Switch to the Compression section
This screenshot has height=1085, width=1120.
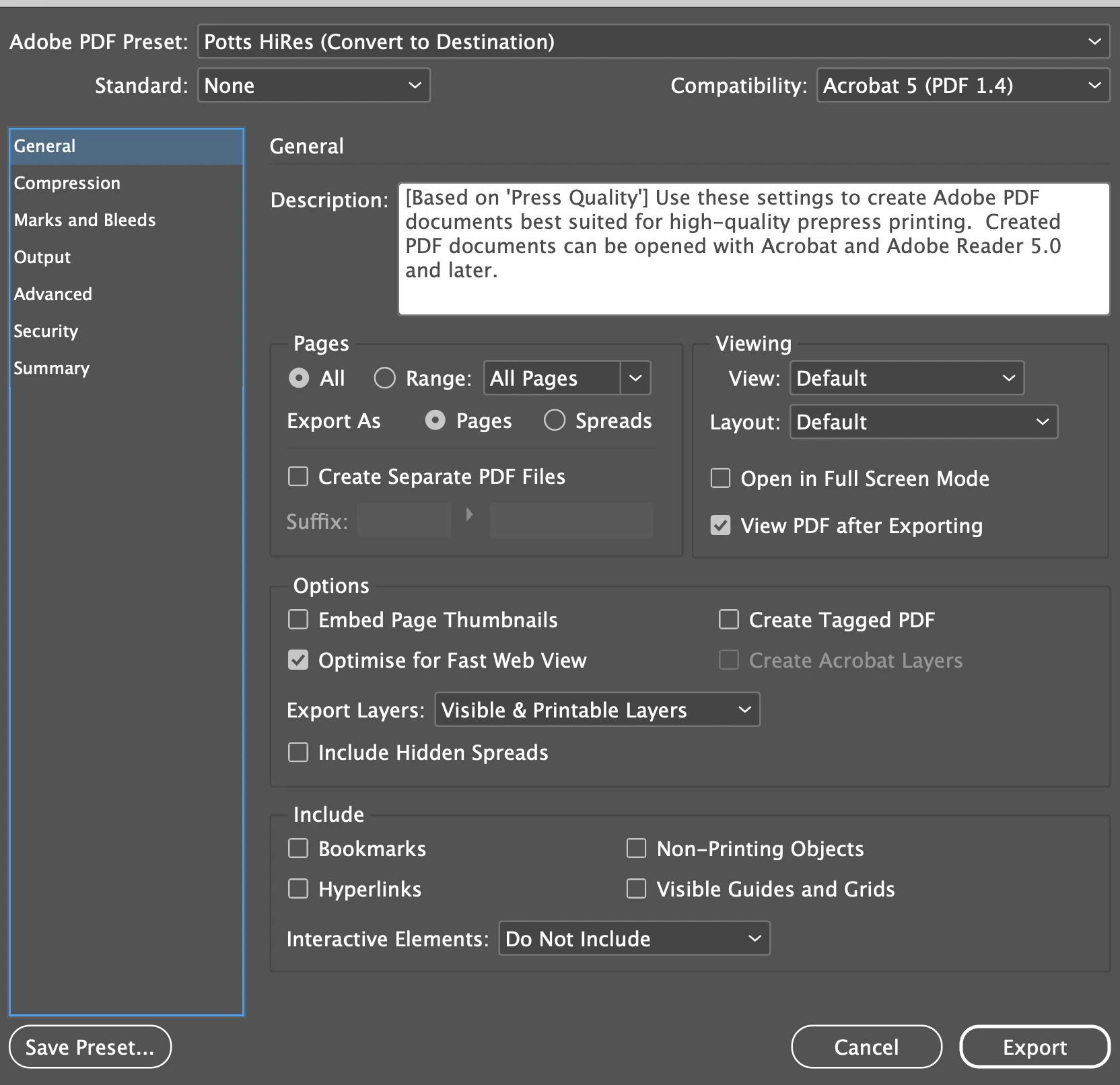click(x=127, y=183)
